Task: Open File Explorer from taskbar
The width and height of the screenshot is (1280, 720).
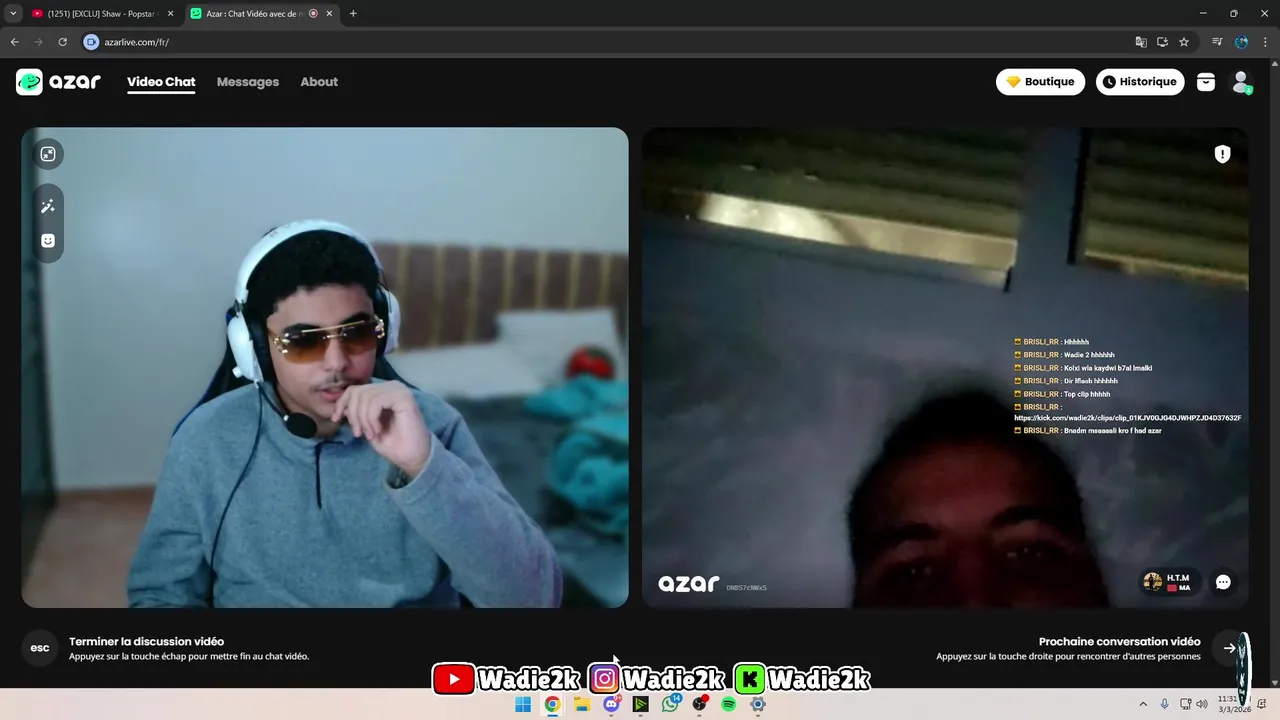Action: tap(581, 704)
